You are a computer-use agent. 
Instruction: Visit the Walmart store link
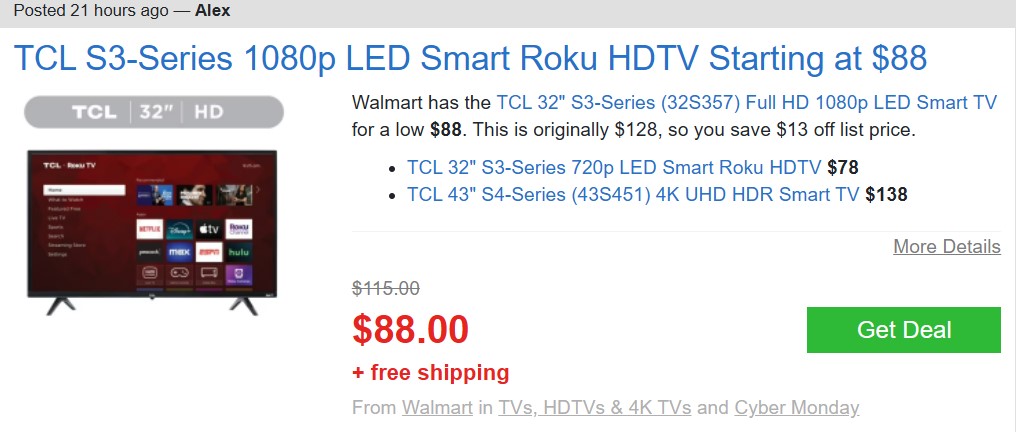[x=437, y=408]
